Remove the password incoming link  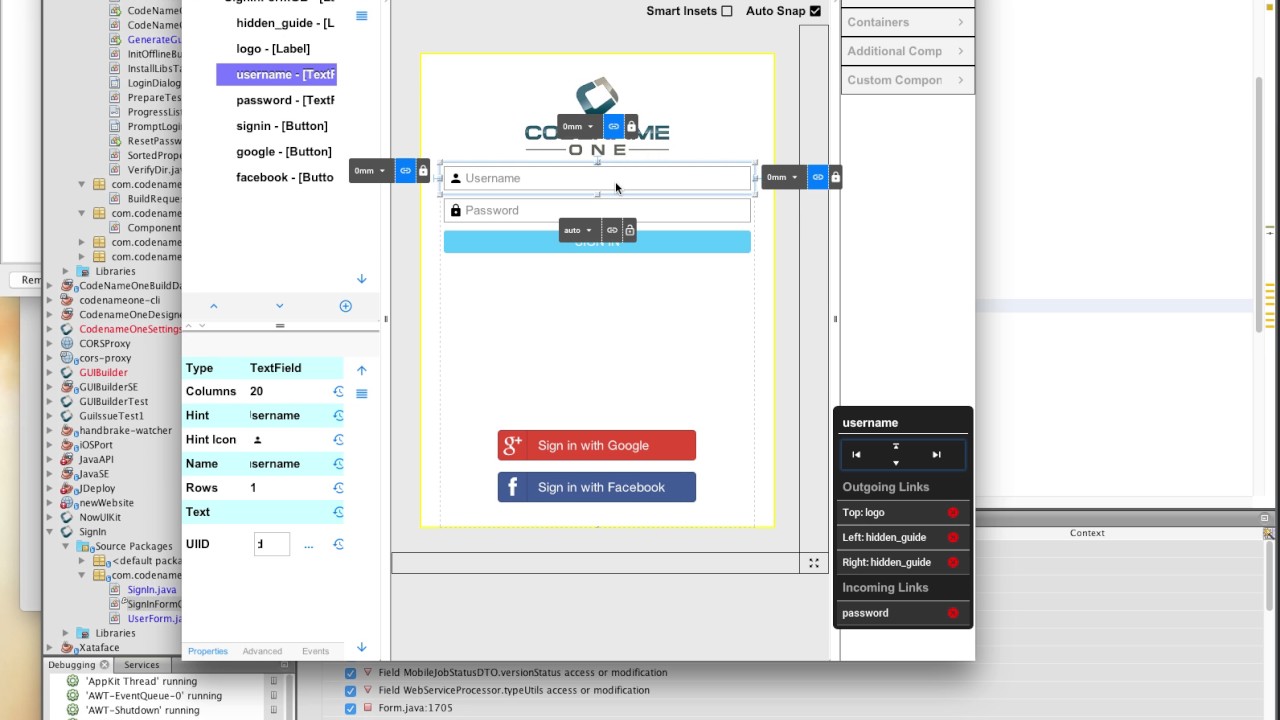pyautogui.click(x=953, y=614)
